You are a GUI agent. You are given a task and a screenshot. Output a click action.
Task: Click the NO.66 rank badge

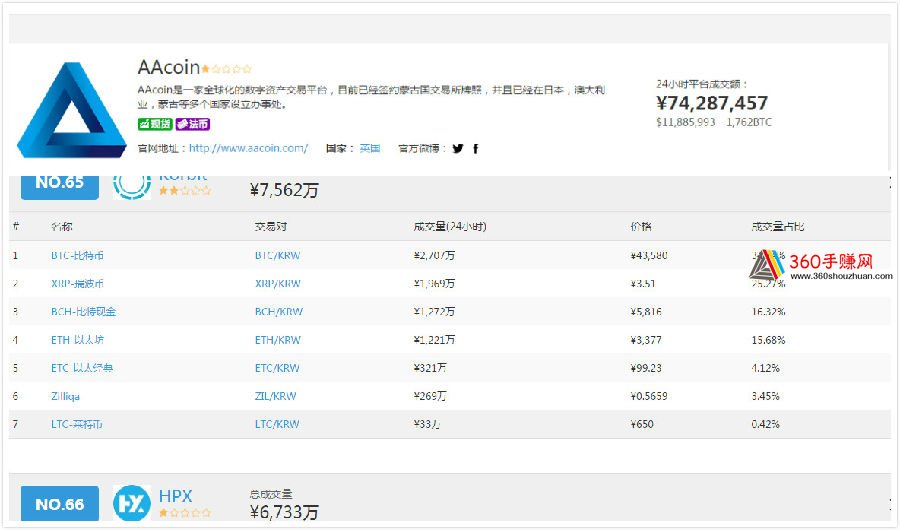(x=60, y=504)
